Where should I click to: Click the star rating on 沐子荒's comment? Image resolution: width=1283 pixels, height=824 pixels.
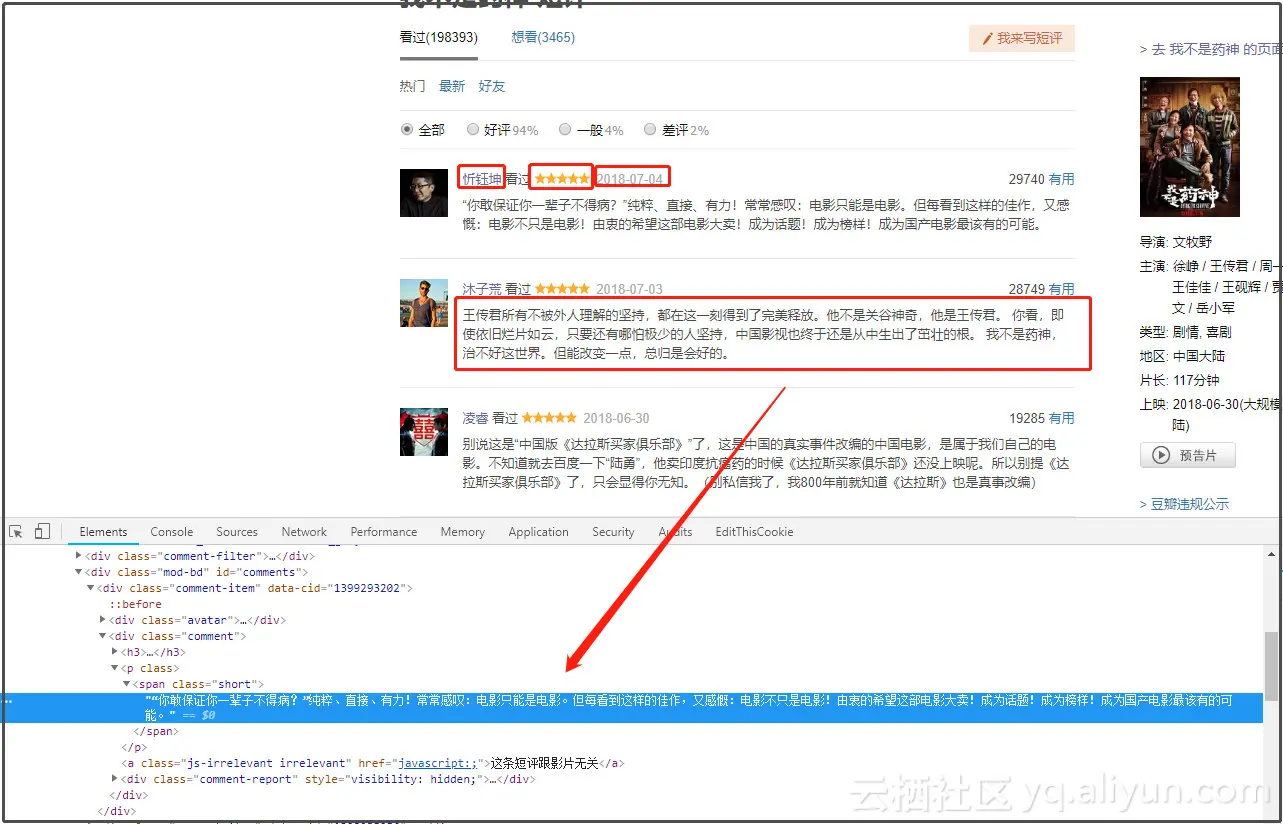[562, 288]
